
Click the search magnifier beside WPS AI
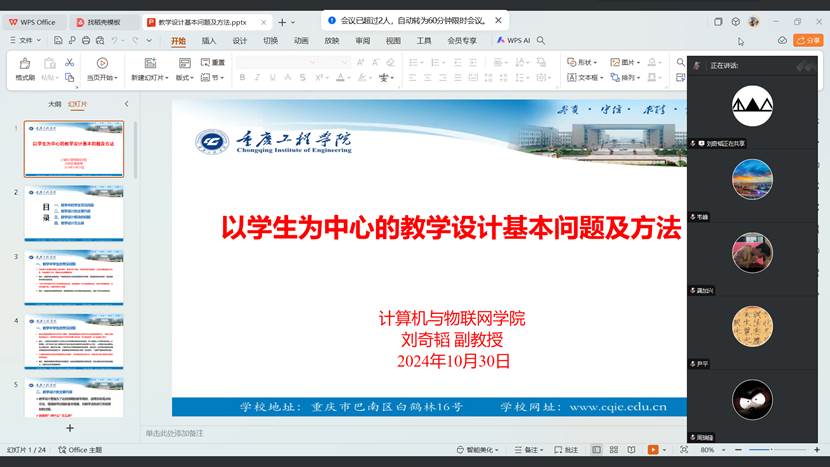click(x=541, y=40)
